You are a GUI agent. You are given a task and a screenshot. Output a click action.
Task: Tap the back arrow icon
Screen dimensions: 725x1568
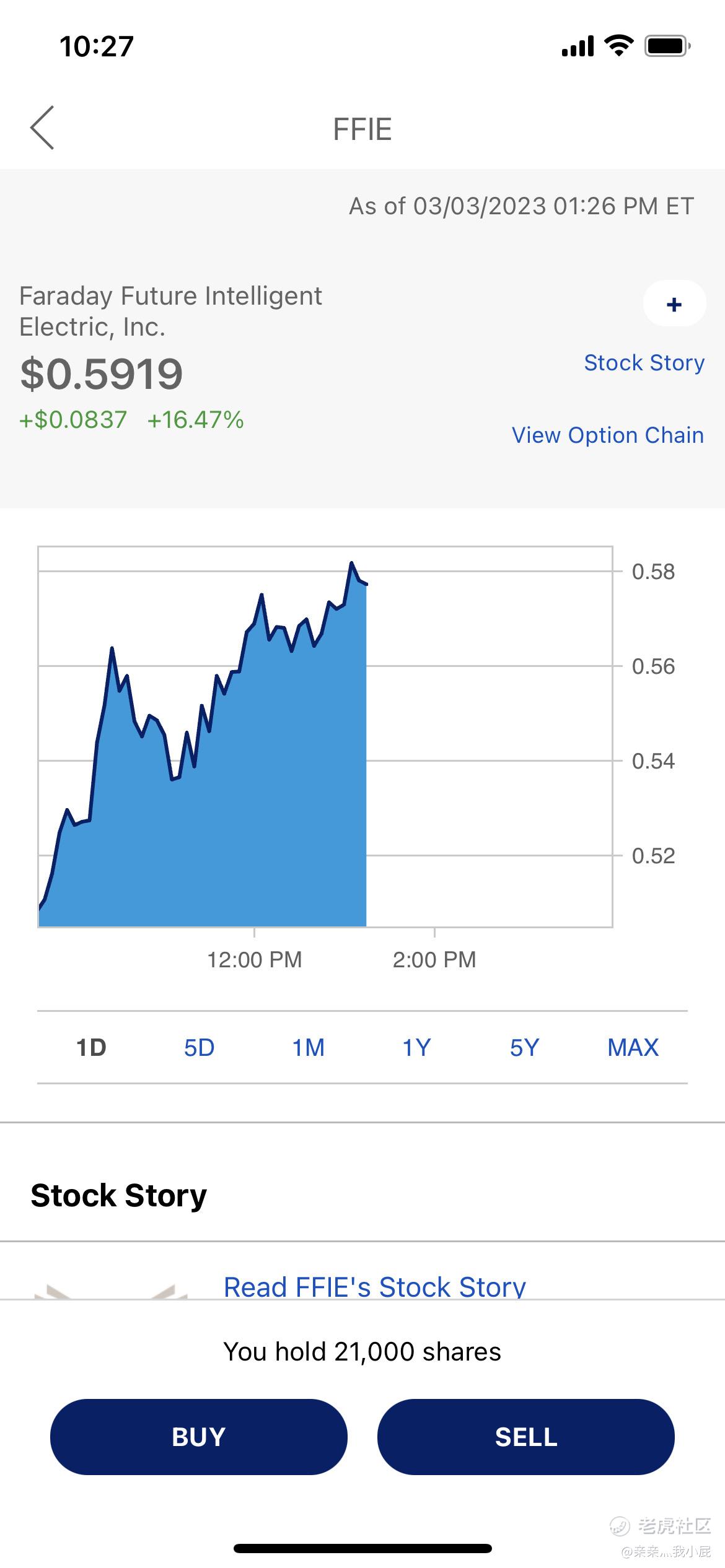pos(42,128)
